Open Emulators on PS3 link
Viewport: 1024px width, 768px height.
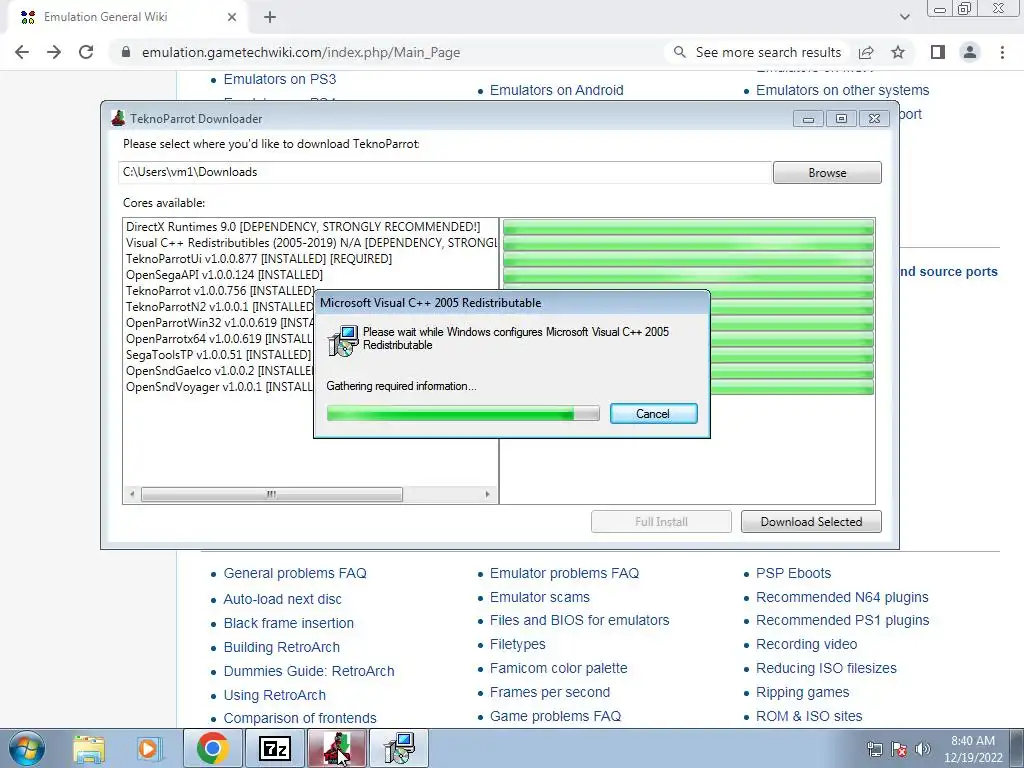pos(280,79)
